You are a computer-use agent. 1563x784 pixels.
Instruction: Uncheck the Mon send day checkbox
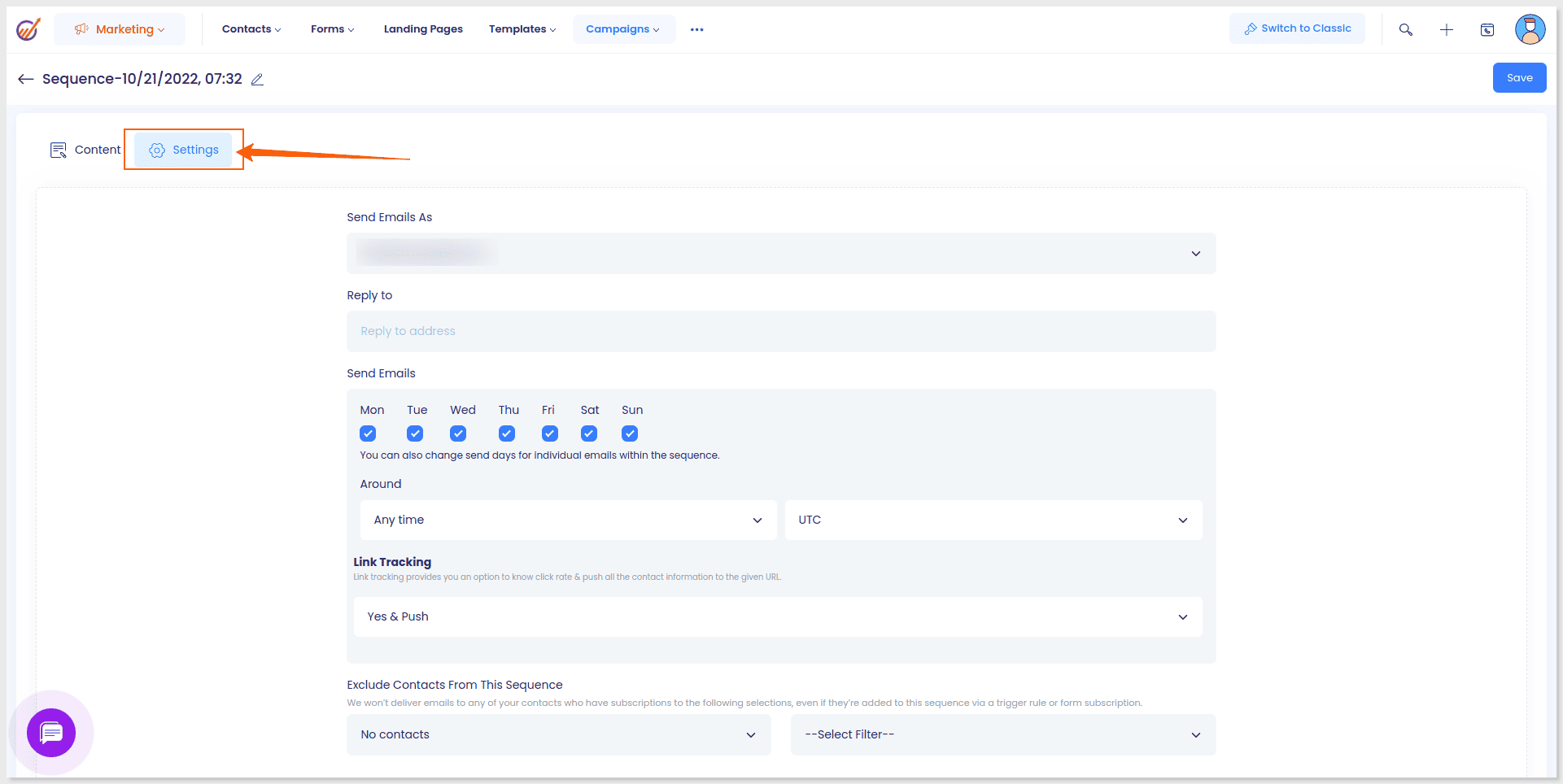click(x=368, y=433)
